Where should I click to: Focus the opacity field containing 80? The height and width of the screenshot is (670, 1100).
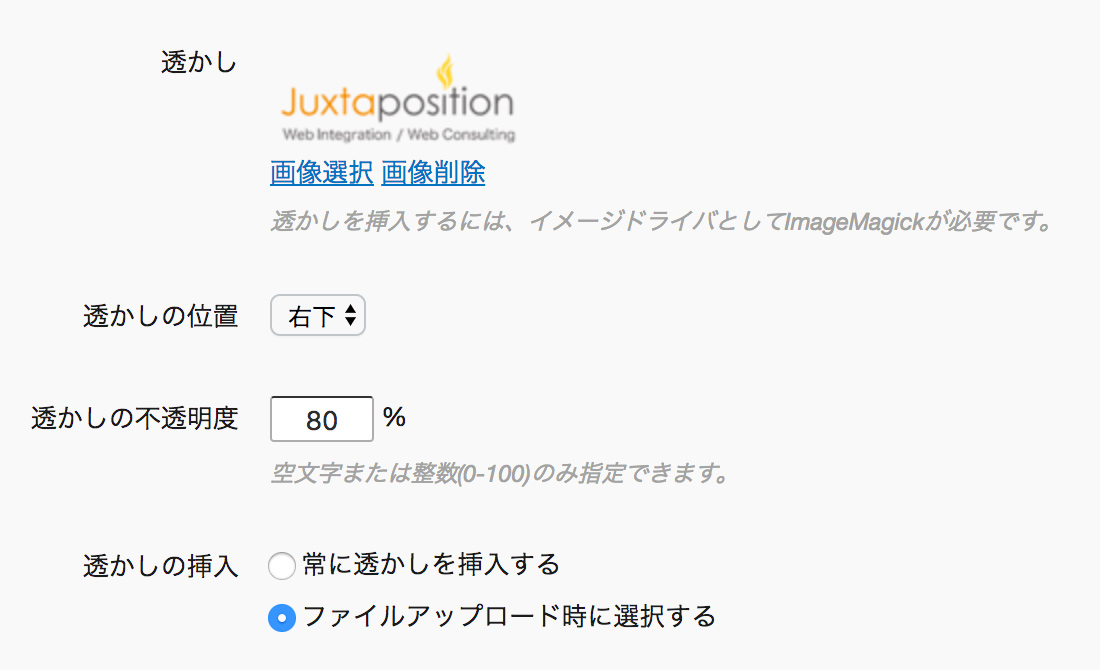pos(322,419)
